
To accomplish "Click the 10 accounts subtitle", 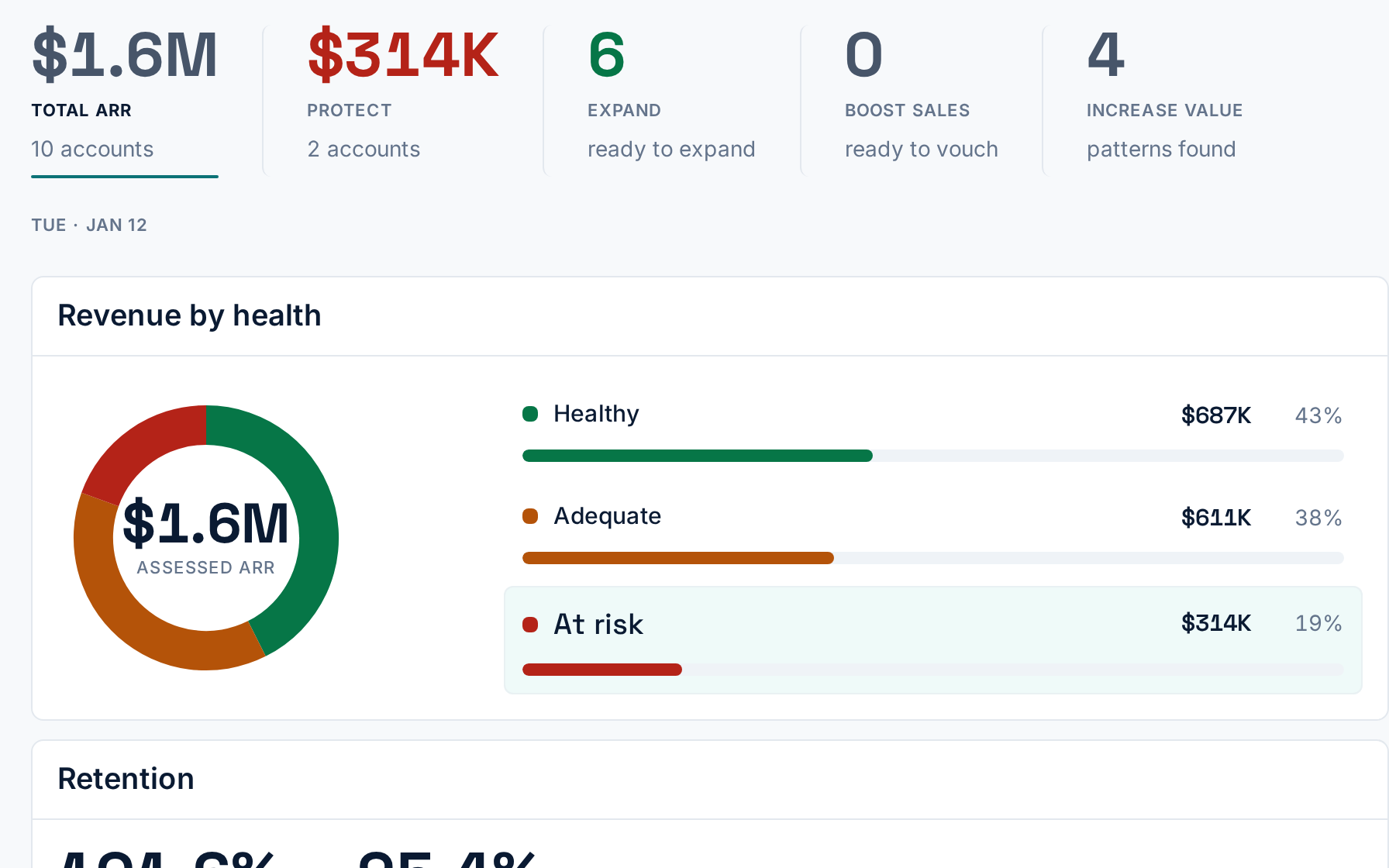I will [x=92, y=149].
